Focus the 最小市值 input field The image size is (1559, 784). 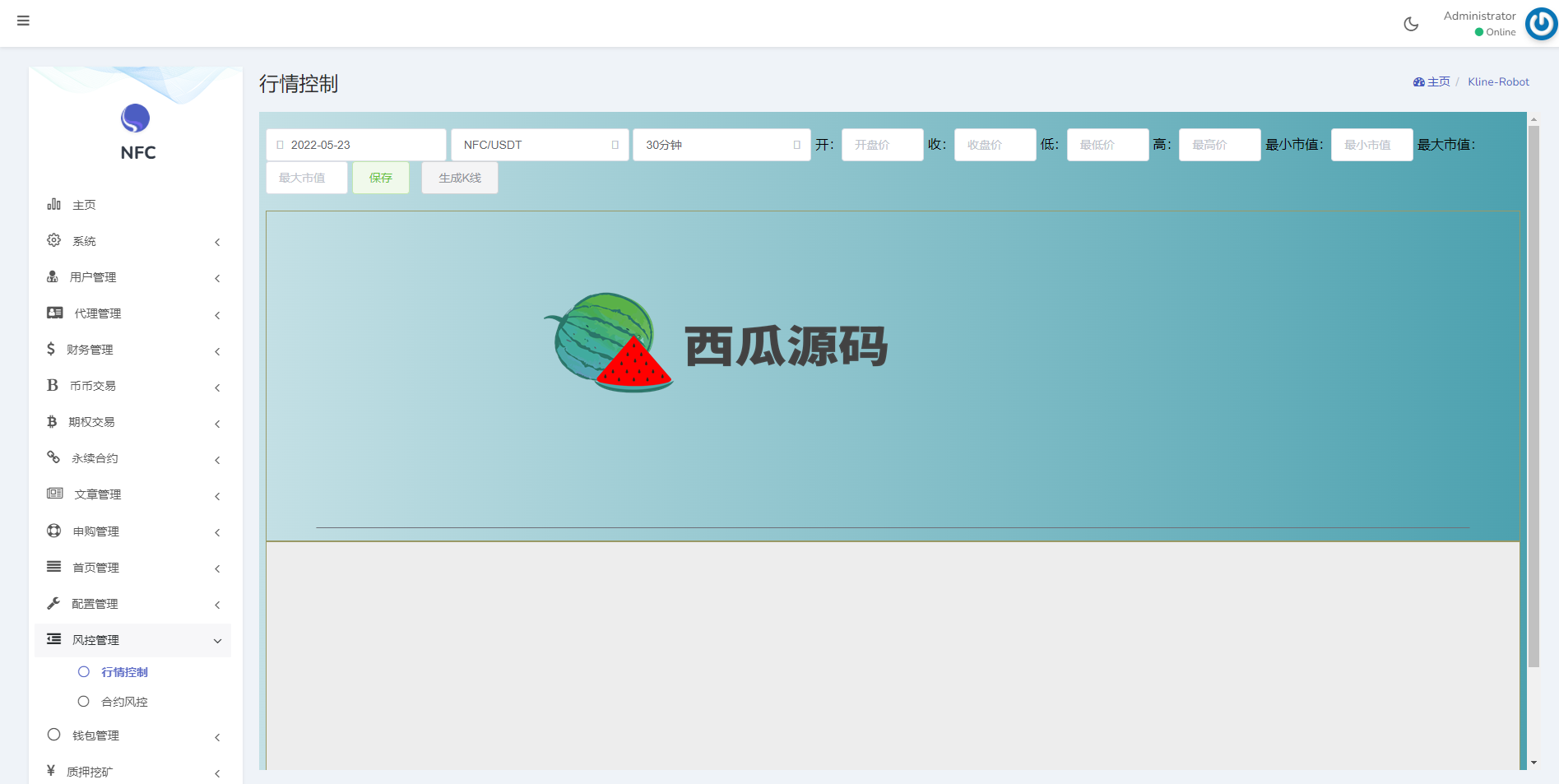pos(1371,145)
